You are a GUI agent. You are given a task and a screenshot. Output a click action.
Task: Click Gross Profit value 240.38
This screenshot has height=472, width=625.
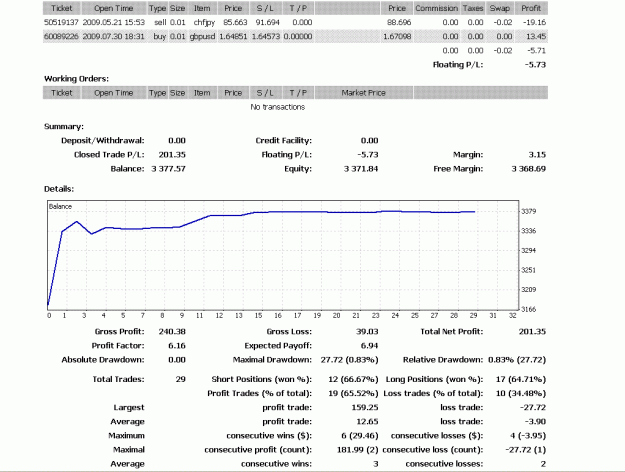point(172,332)
